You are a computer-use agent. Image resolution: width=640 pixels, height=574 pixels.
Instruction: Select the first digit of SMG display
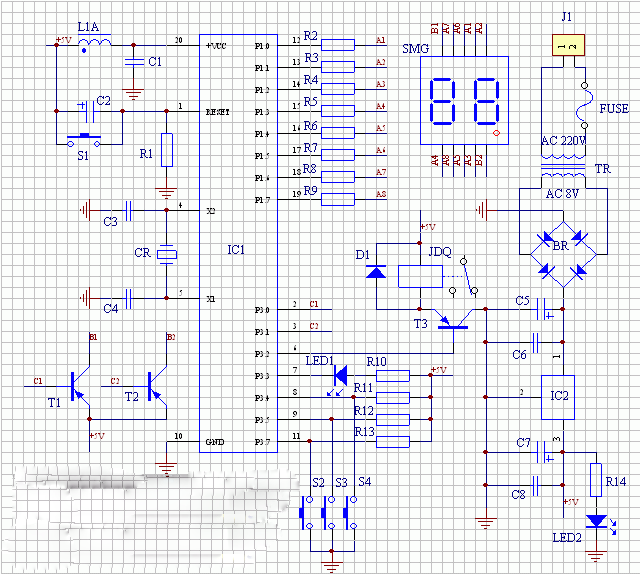(x=442, y=101)
